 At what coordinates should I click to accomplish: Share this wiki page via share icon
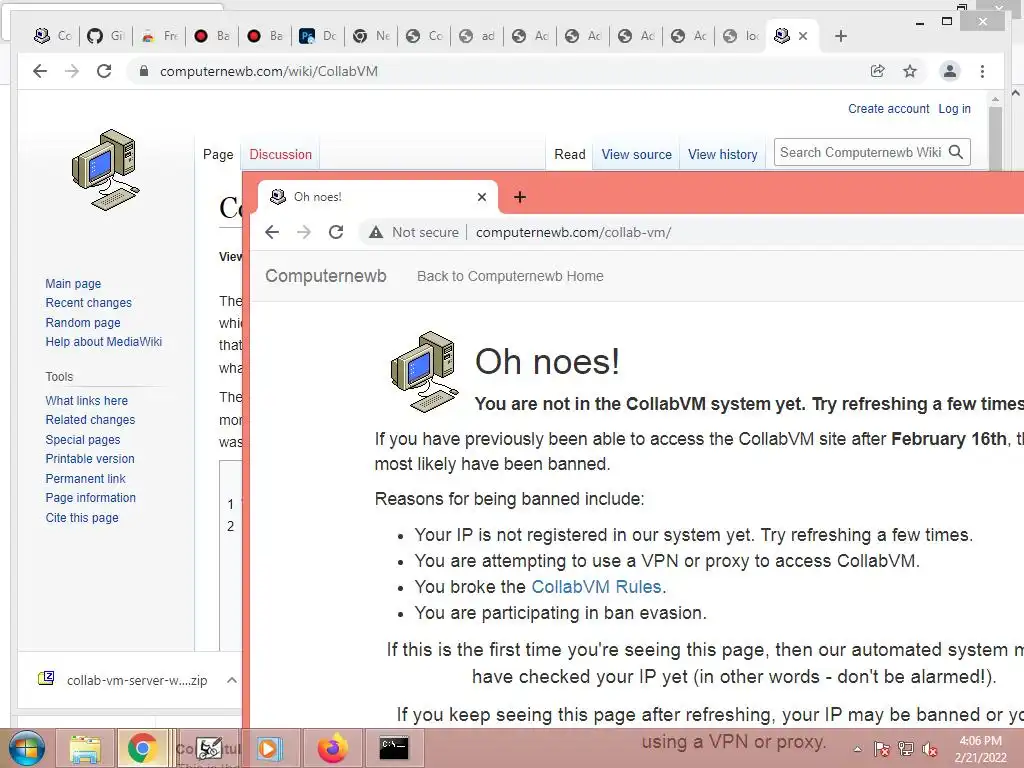pyautogui.click(x=878, y=71)
